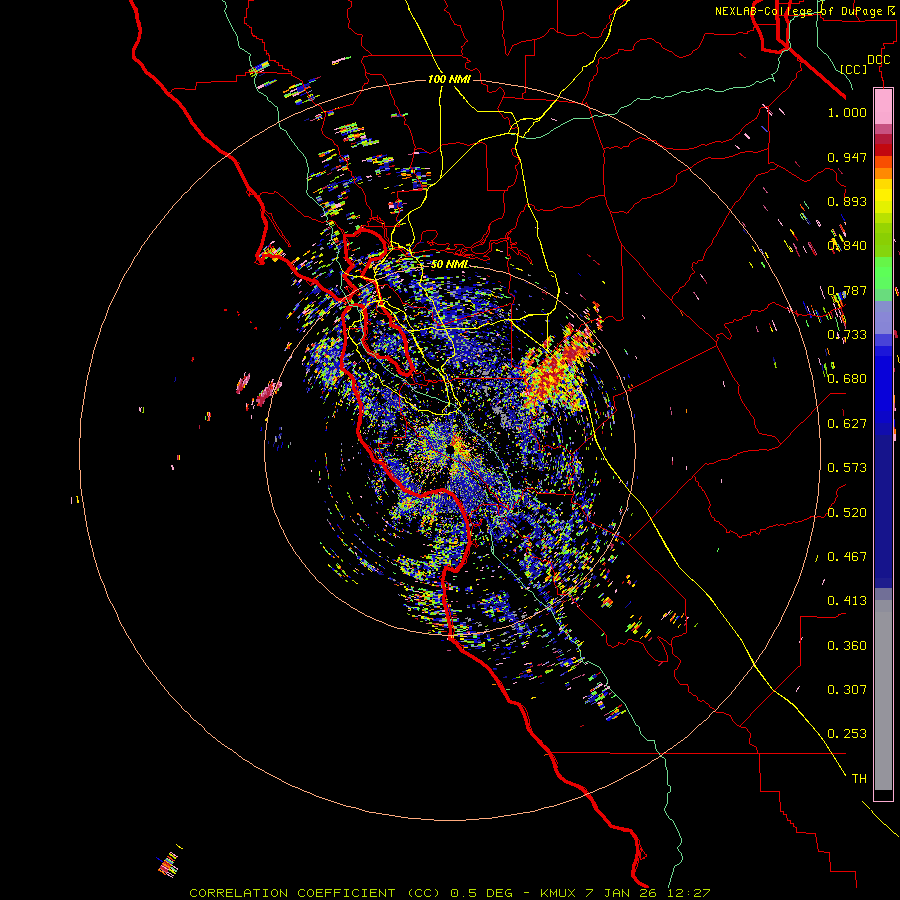The width and height of the screenshot is (900, 900).
Task: Select the 0.627 scale value
Action: (x=847, y=424)
